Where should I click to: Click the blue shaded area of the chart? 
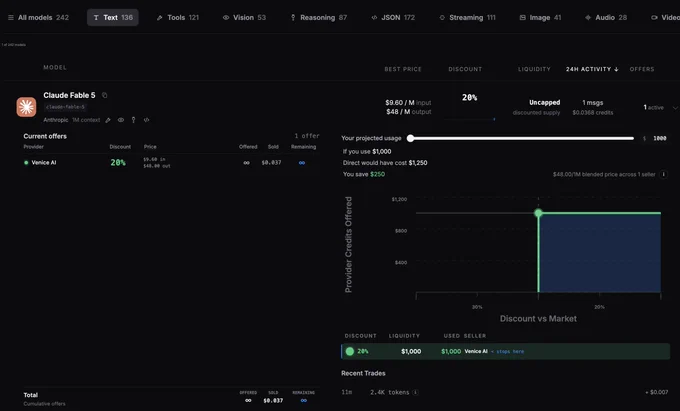pyautogui.click(x=600, y=253)
